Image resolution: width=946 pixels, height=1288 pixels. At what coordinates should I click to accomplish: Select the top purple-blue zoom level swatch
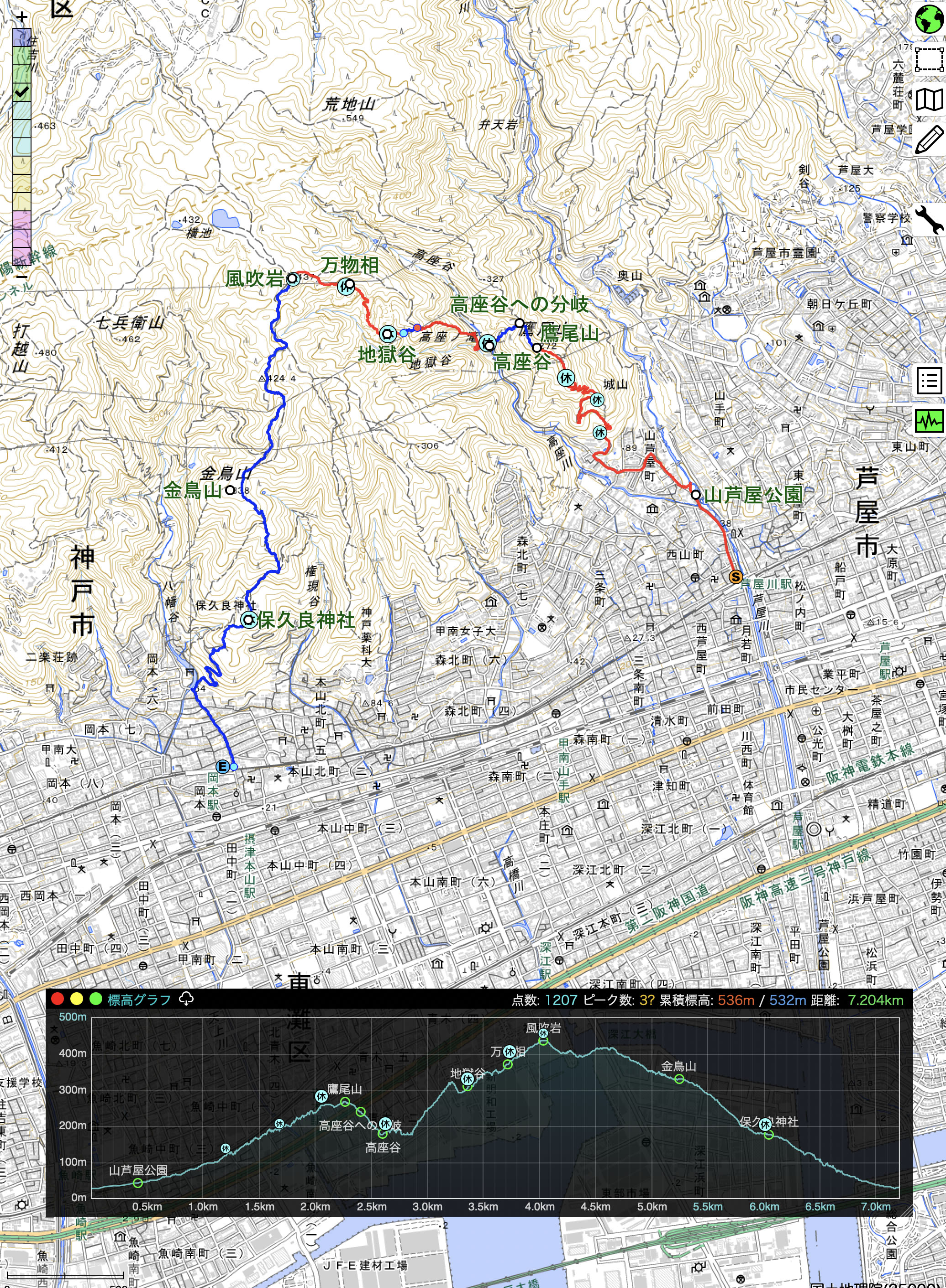pos(22,38)
